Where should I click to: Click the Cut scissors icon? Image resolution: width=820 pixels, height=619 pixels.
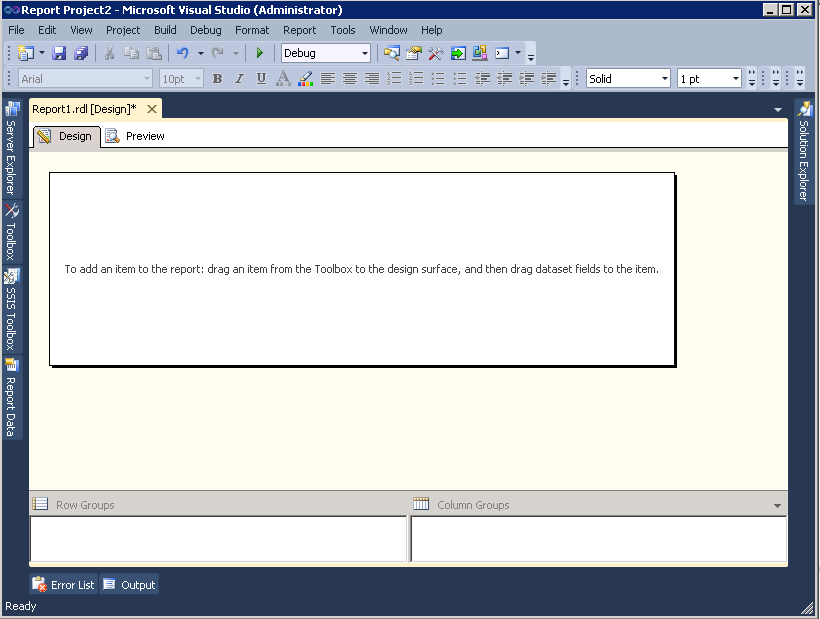tap(109, 53)
